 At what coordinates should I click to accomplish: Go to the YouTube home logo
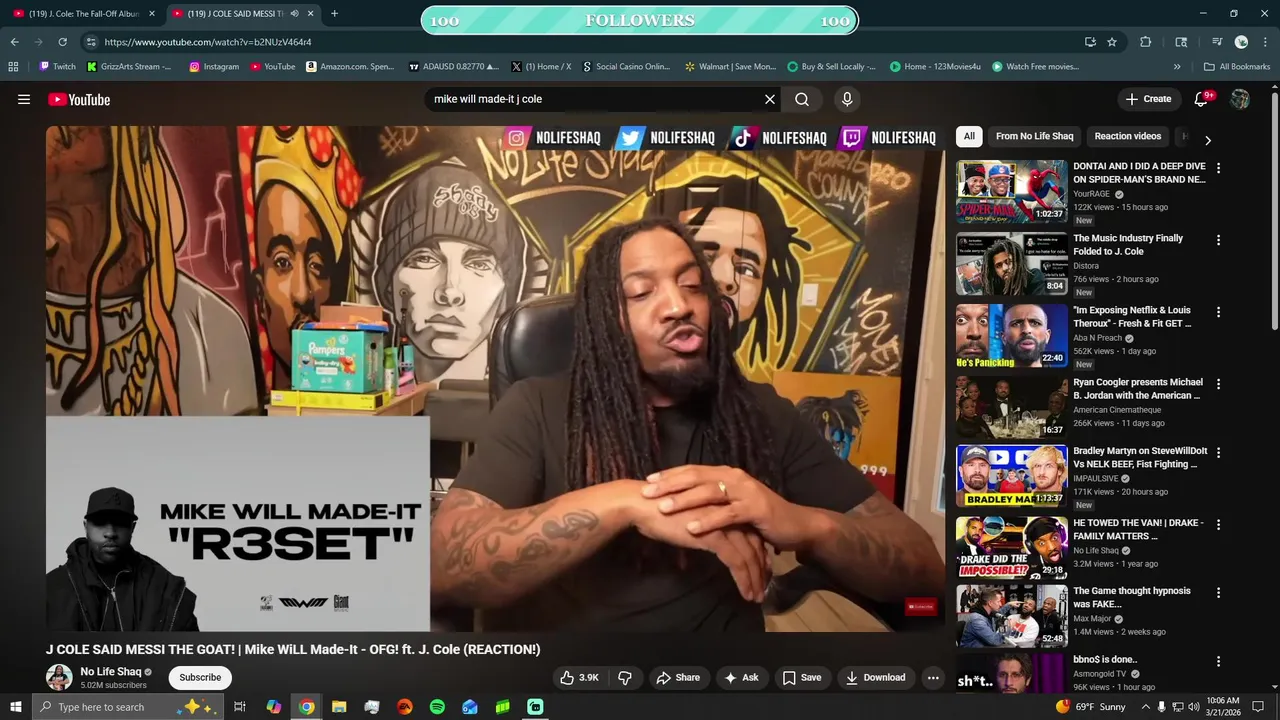coord(79,99)
